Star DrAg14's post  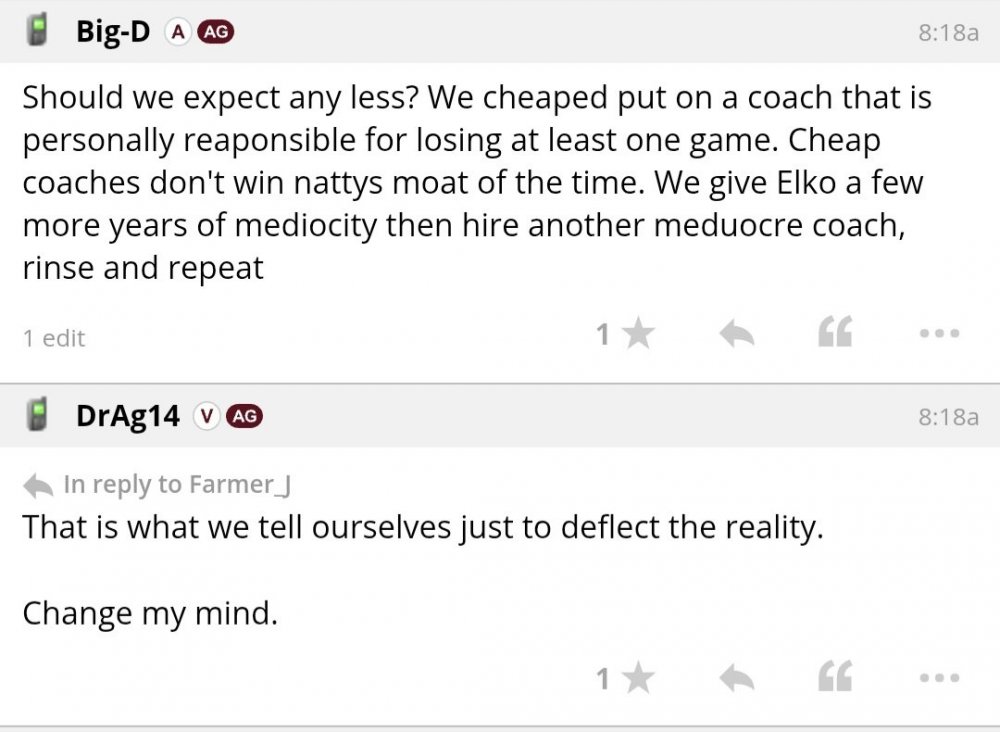(637, 680)
